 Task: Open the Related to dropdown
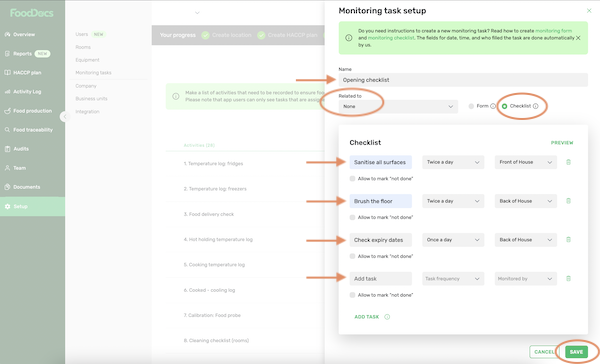click(x=398, y=106)
